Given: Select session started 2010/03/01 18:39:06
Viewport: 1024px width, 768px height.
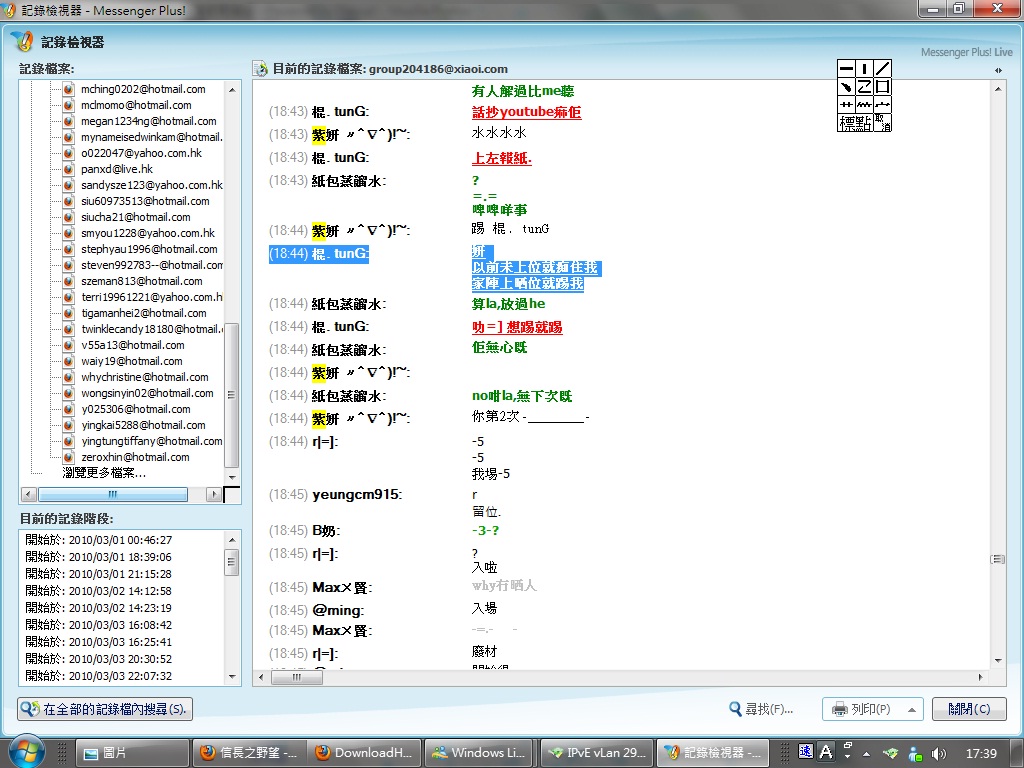Looking at the screenshot, I should pos(98,557).
